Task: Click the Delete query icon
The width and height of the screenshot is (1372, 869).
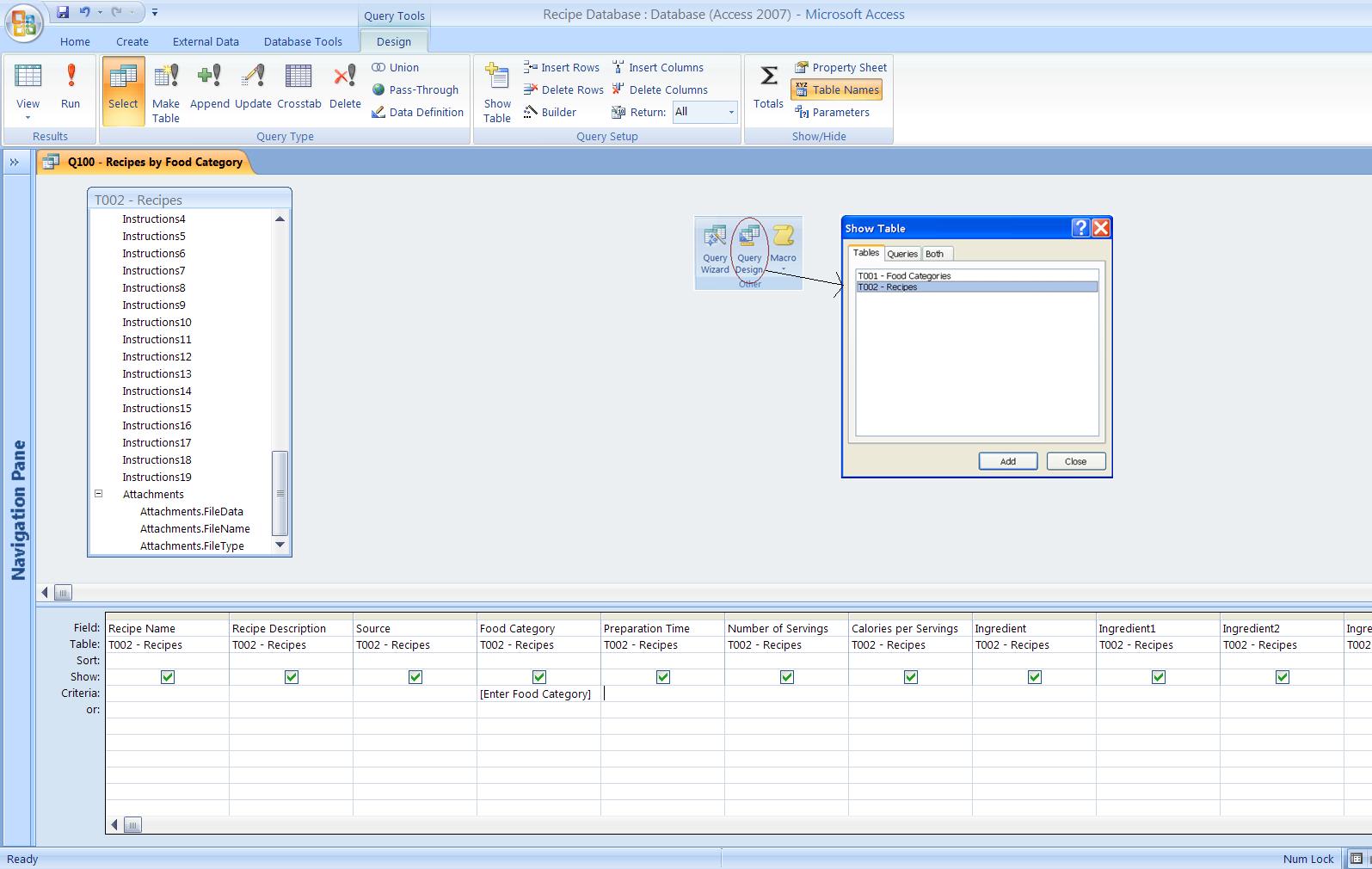Action: 345,87
